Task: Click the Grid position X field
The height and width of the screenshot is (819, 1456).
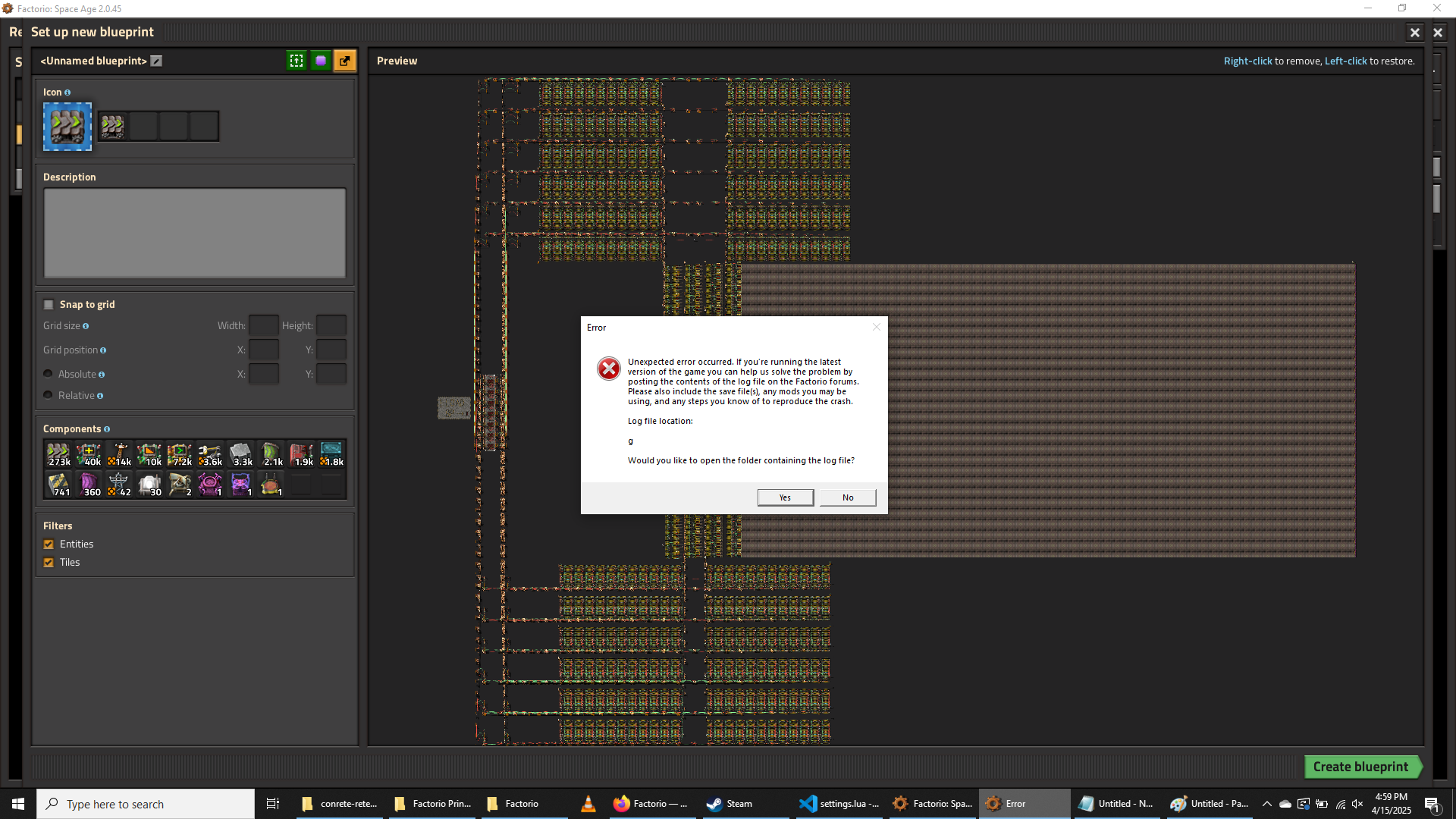Action: click(263, 350)
